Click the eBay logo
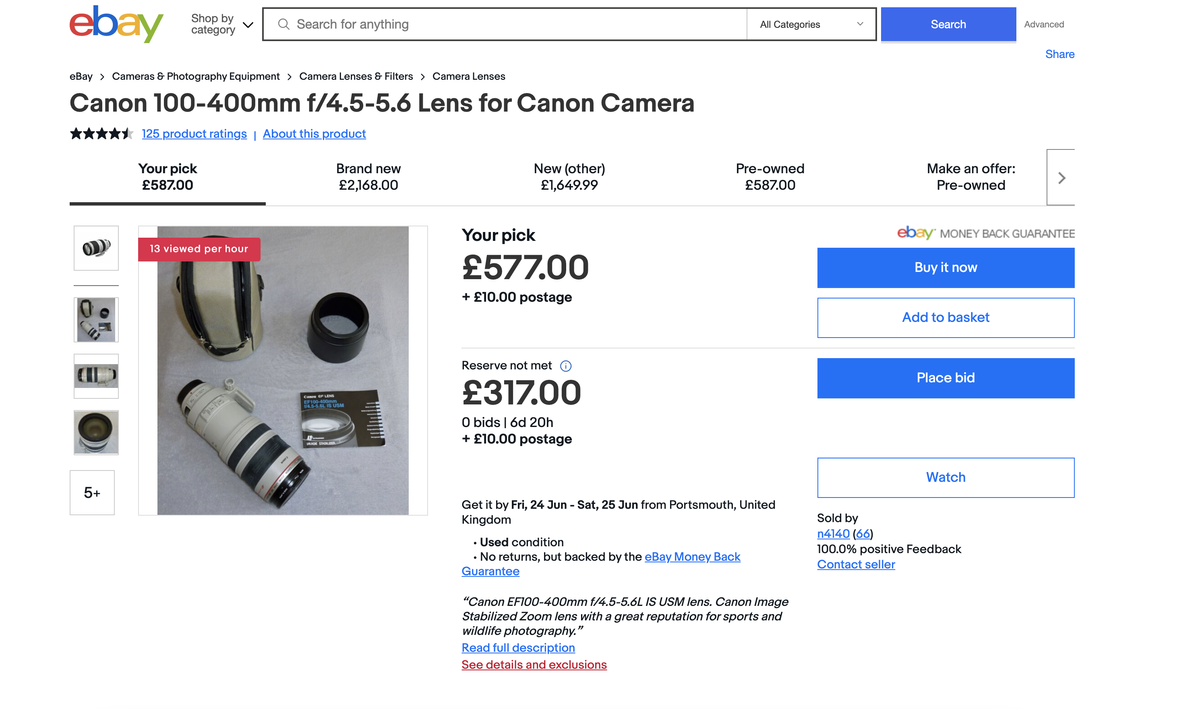 116,24
